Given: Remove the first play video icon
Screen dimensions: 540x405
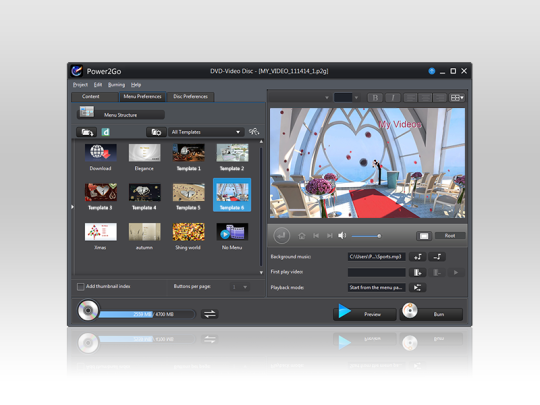Looking at the screenshot, I should (437, 272).
